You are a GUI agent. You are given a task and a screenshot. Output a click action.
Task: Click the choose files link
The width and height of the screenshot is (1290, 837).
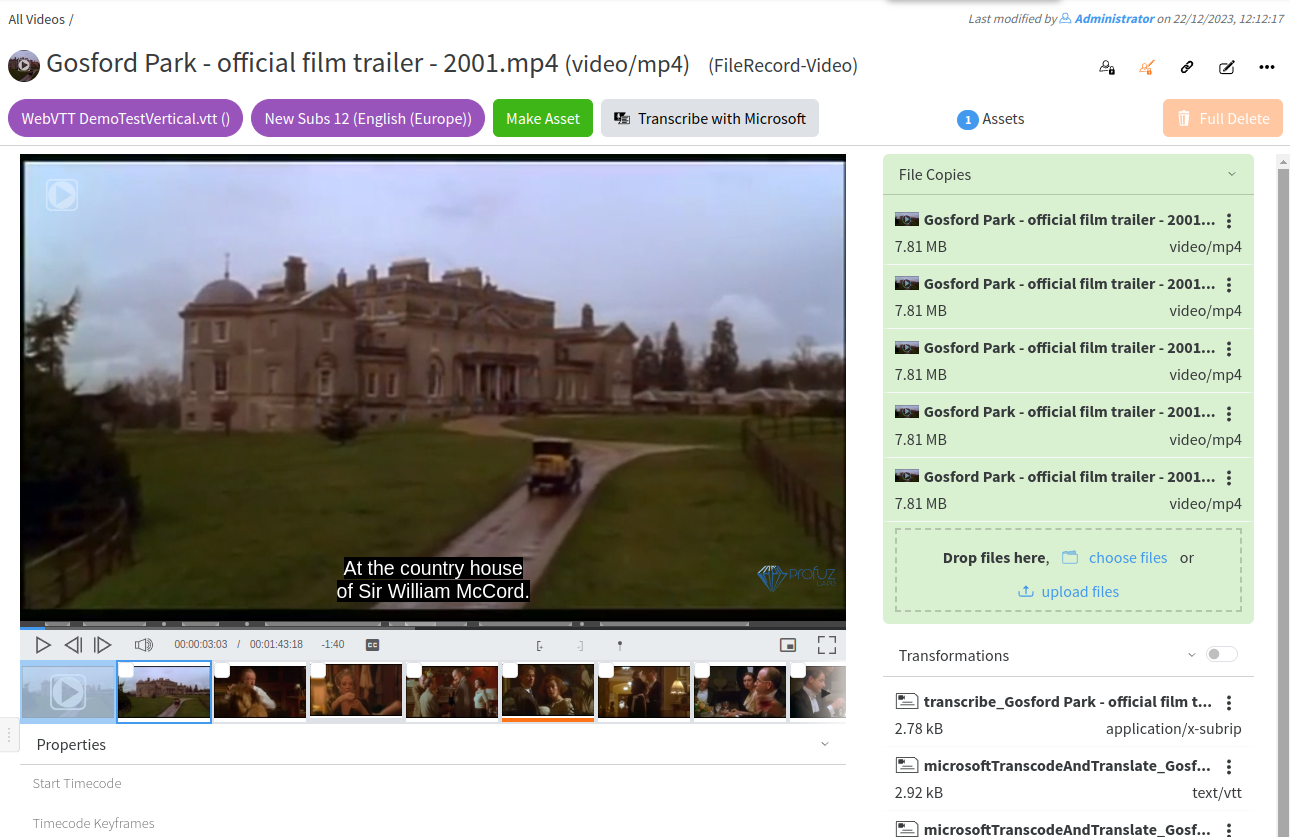pos(1127,558)
